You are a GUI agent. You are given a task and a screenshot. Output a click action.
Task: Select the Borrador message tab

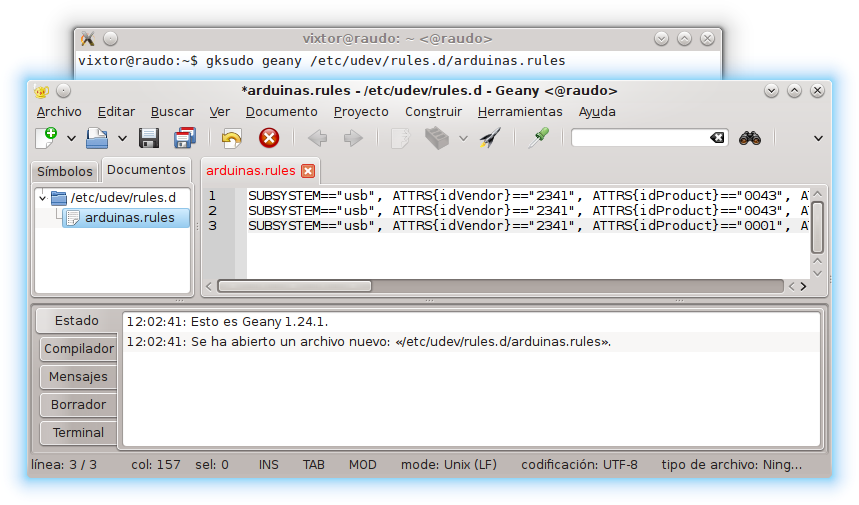[78, 405]
